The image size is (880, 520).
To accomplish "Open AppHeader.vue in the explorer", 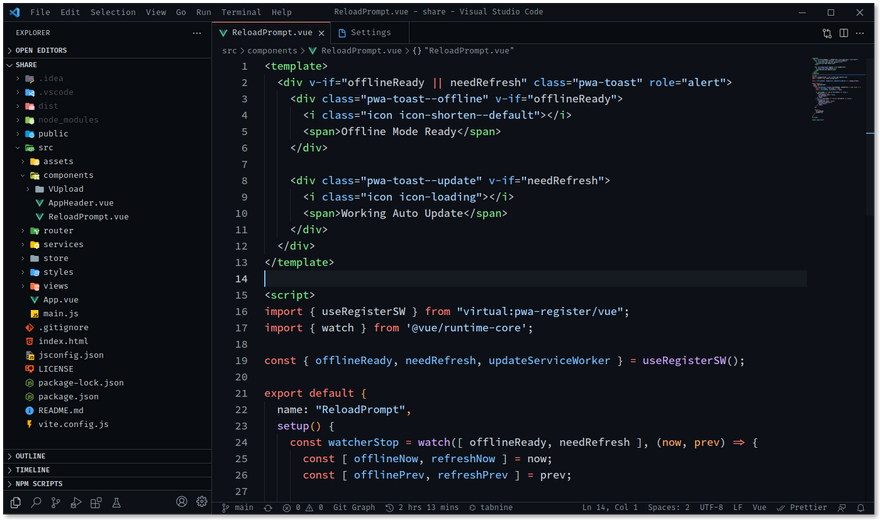I will pos(80,203).
